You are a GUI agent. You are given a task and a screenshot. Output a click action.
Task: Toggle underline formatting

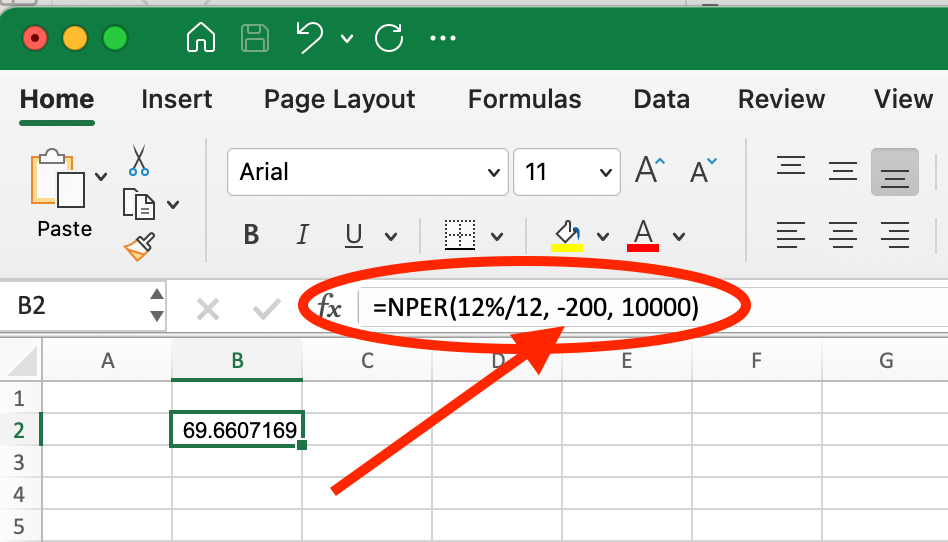pyautogui.click(x=354, y=235)
